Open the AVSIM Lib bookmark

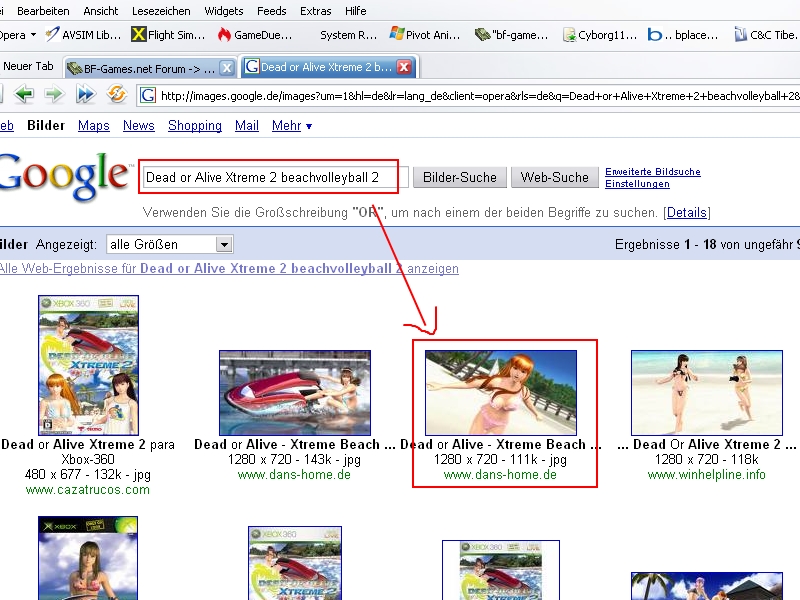[x=84, y=35]
